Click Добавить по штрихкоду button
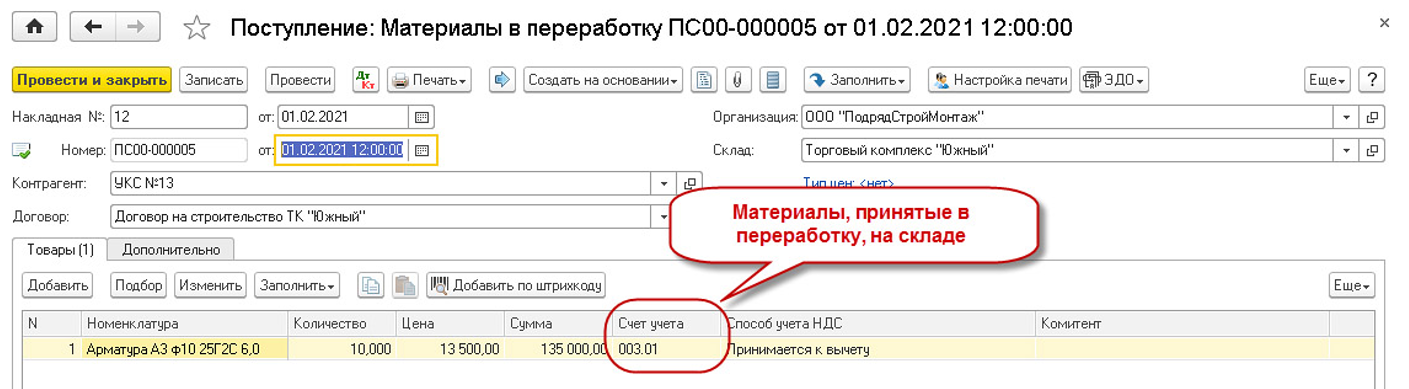 point(516,285)
